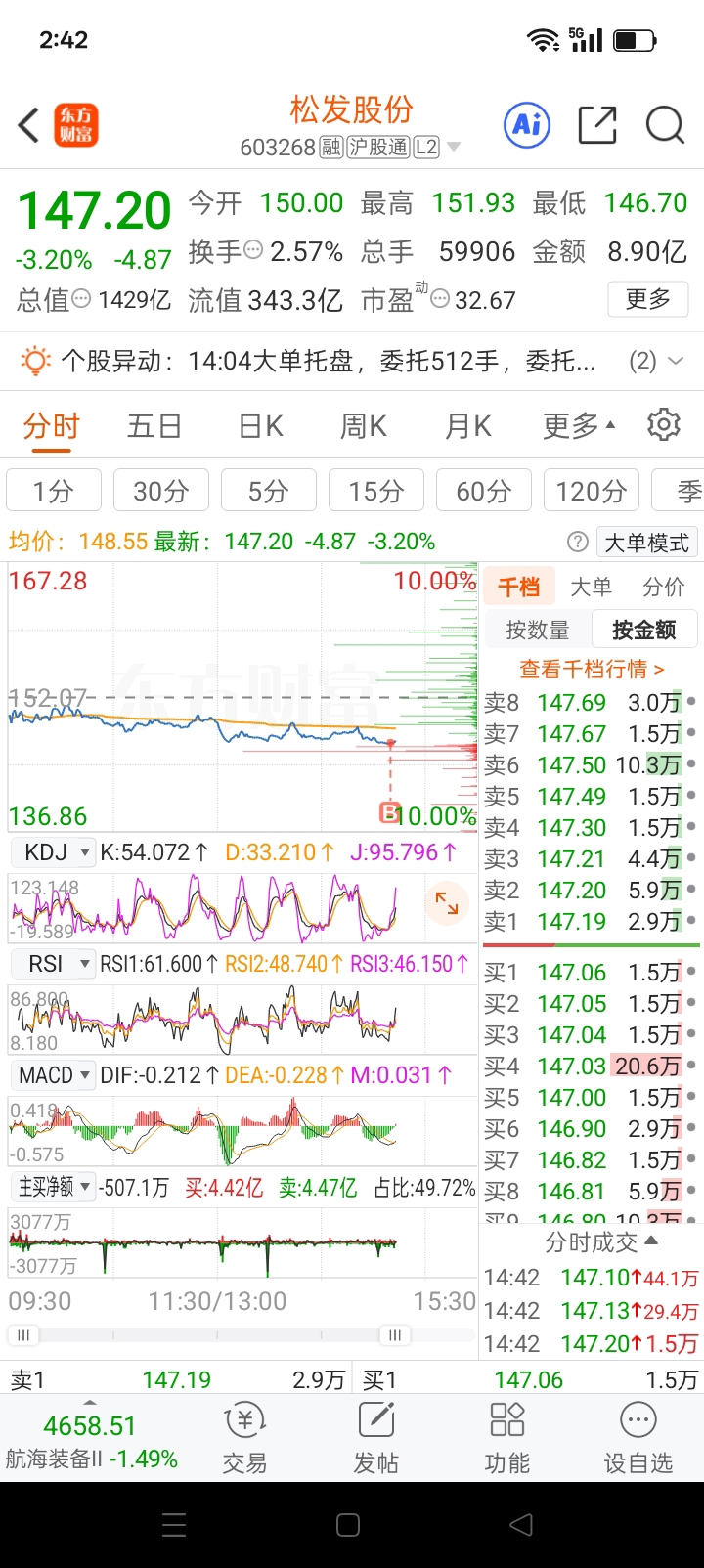Image resolution: width=704 pixels, height=1568 pixels.
Task: Switch to 五日 chart tab
Action: point(154,426)
